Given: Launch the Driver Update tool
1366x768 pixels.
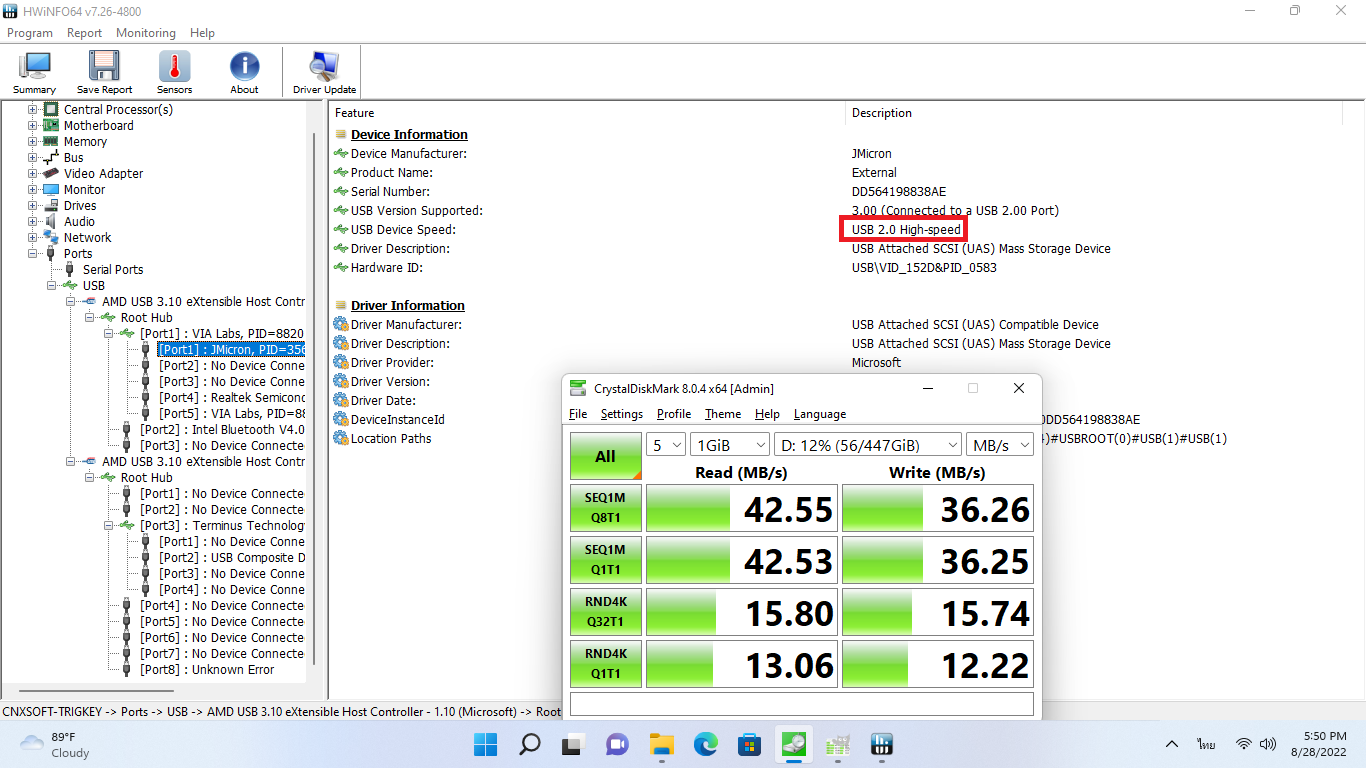Looking at the screenshot, I should coord(324,72).
